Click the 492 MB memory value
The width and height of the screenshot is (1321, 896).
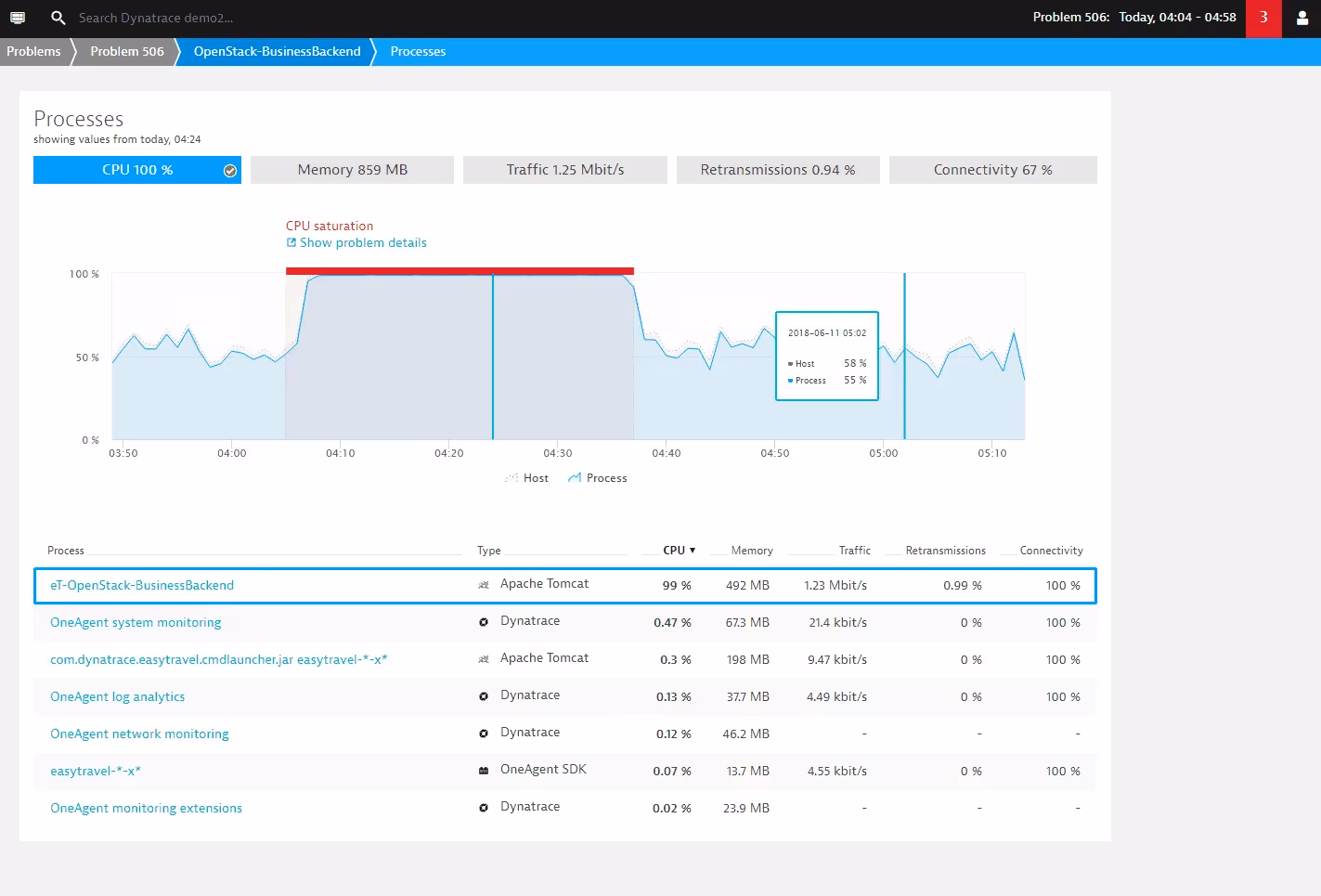pyautogui.click(x=747, y=585)
